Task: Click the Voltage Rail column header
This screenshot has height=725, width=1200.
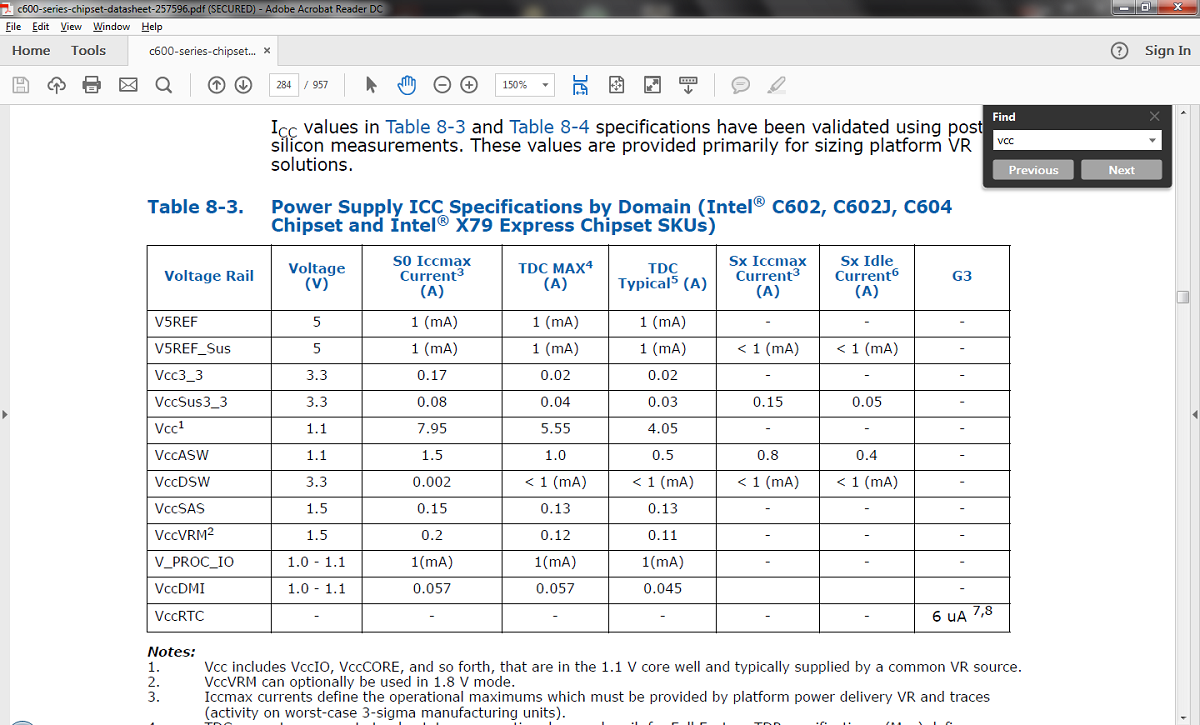Action: (209, 276)
